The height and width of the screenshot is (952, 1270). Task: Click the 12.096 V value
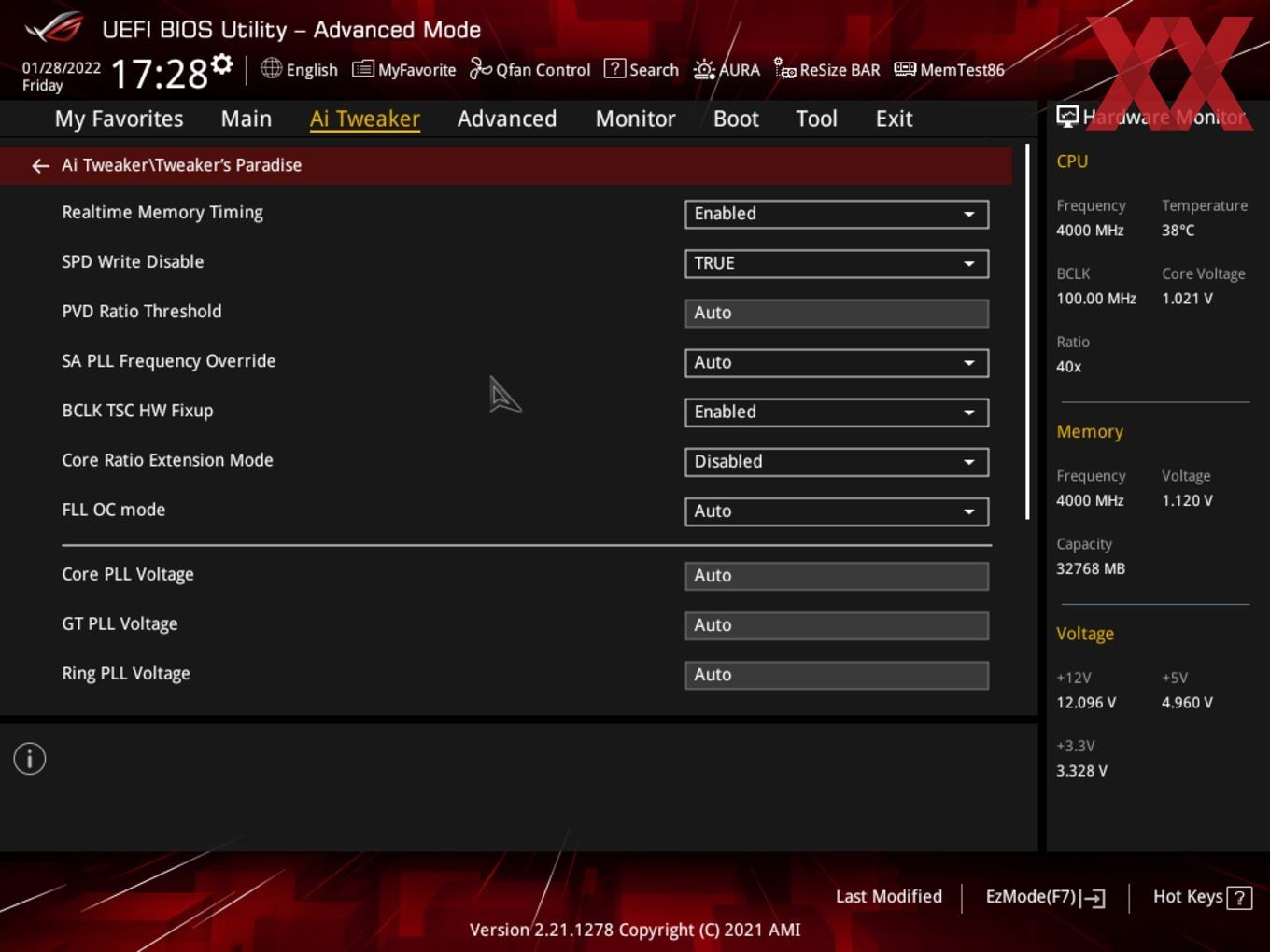[x=1086, y=703]
